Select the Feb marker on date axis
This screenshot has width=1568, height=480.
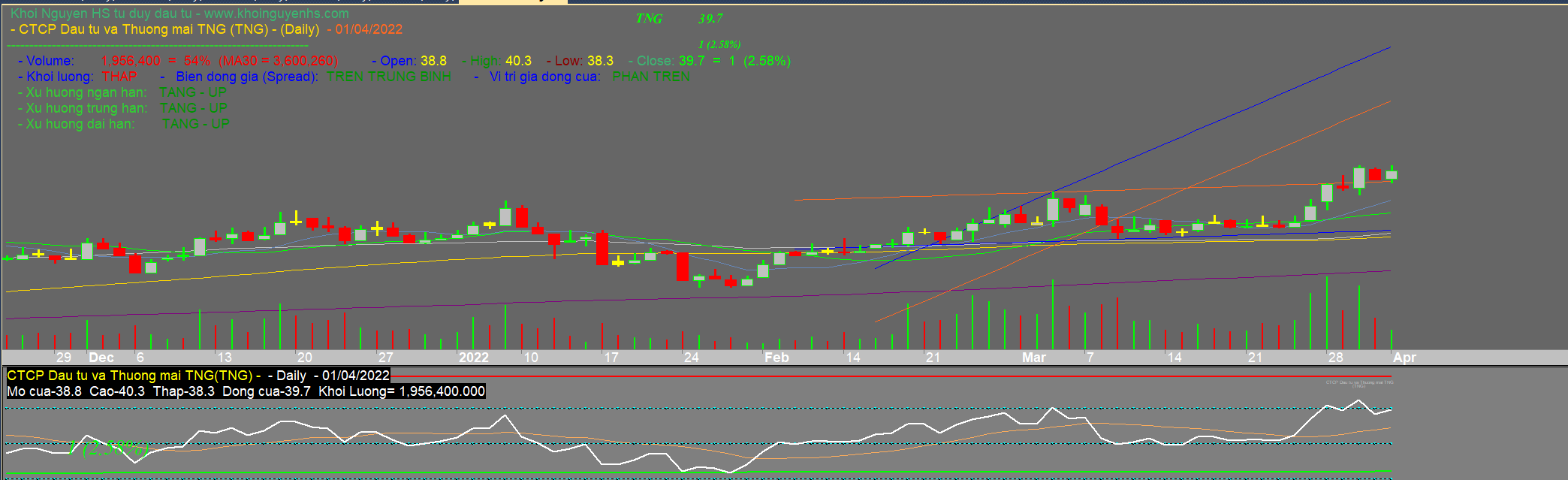(x=776, y=358)
